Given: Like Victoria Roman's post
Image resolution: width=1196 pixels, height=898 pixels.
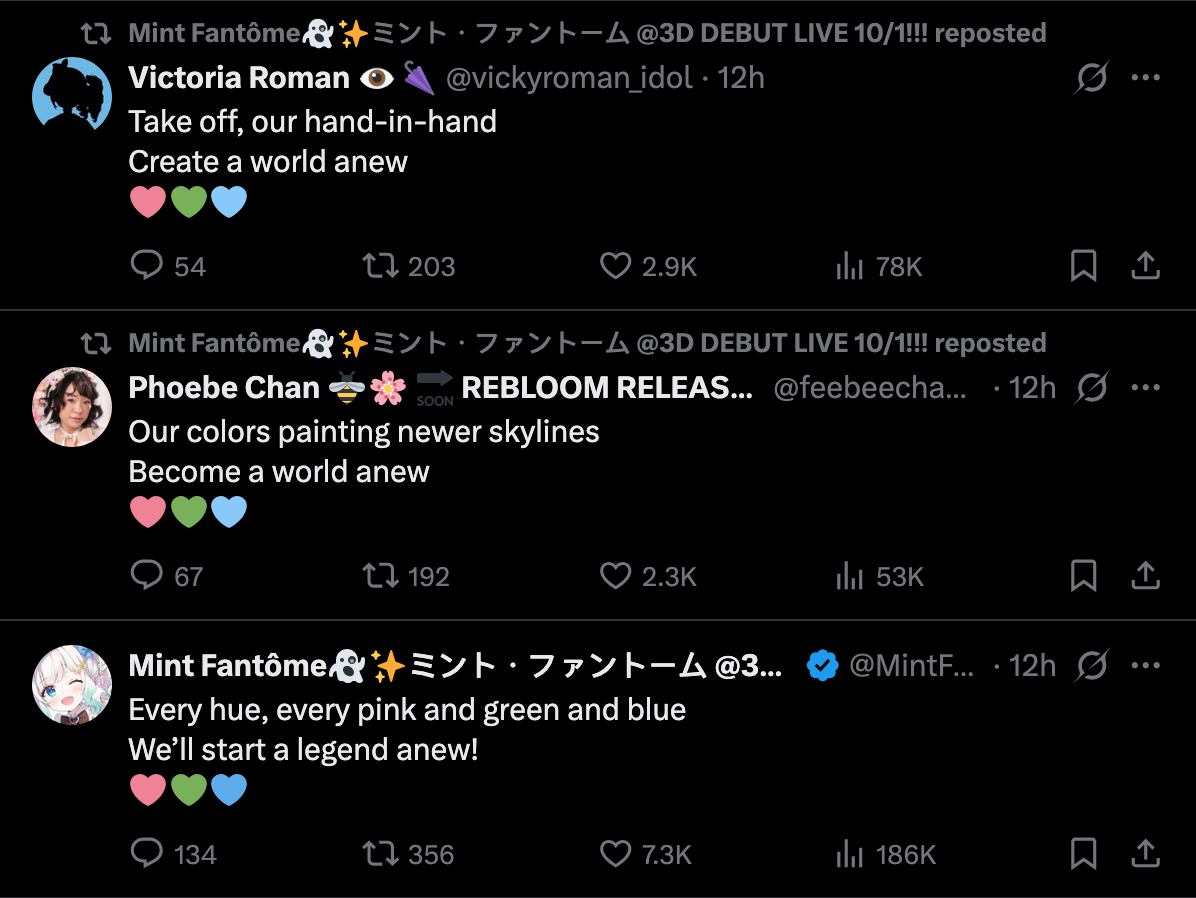Looking at the screenshot, I should 615,266.
